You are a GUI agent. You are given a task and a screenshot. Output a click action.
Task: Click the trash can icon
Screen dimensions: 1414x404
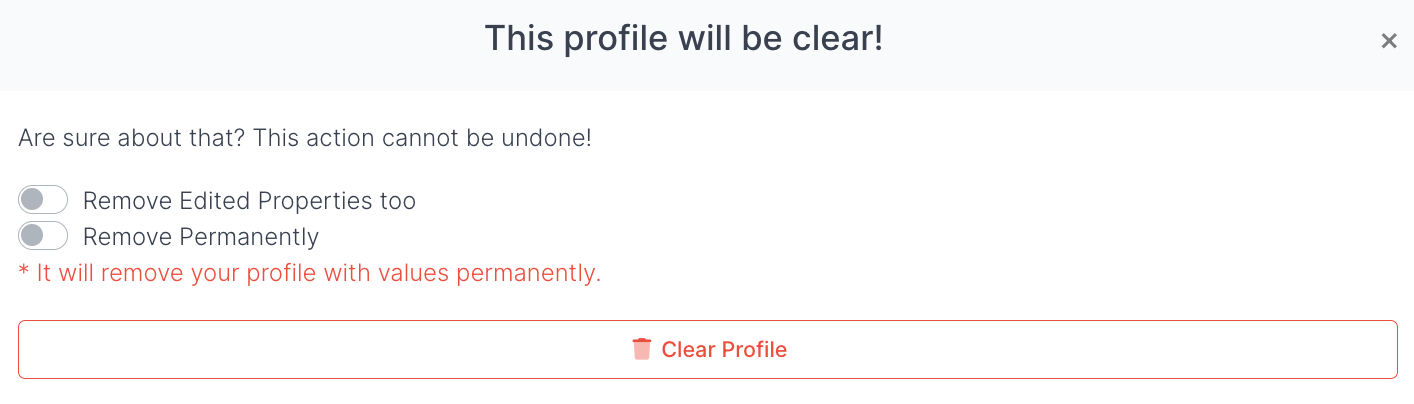point(641,349)
